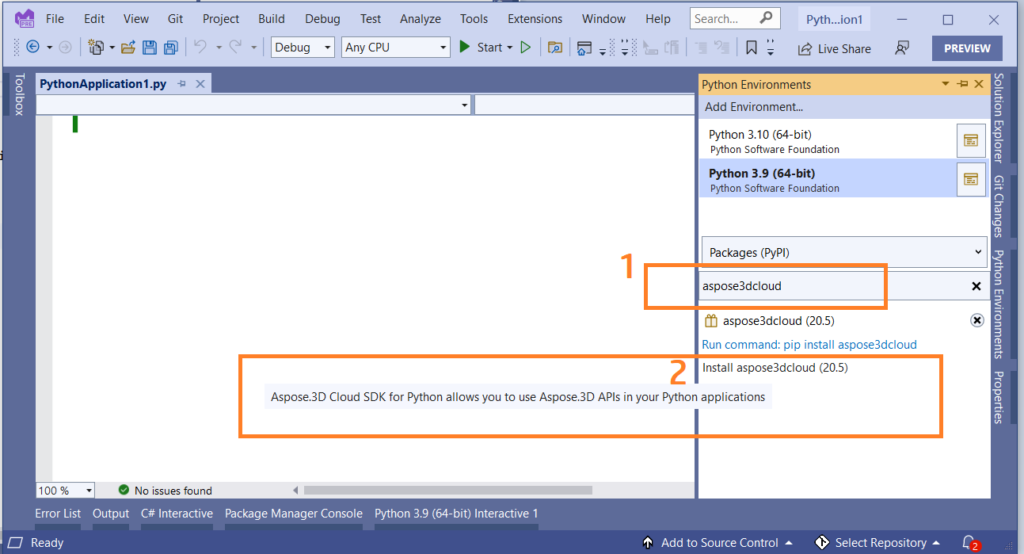Screen dimensions: 1024x554
Task: Open the Edit menu
Action: [94, 18]
